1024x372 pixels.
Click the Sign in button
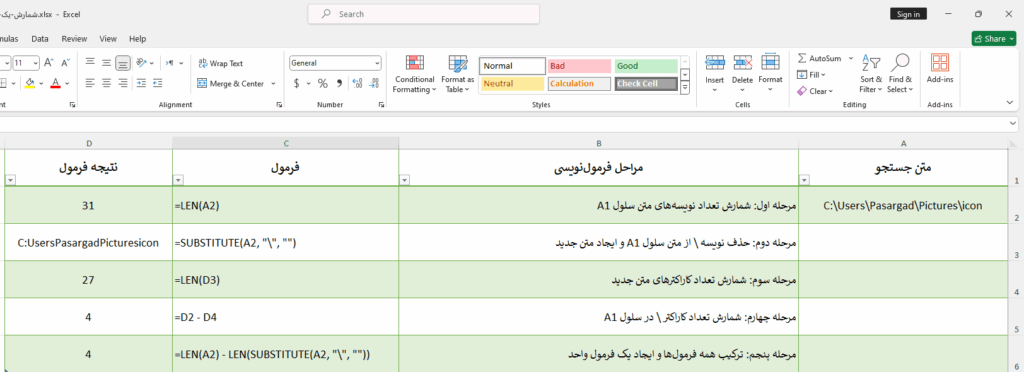coord(908,14)
